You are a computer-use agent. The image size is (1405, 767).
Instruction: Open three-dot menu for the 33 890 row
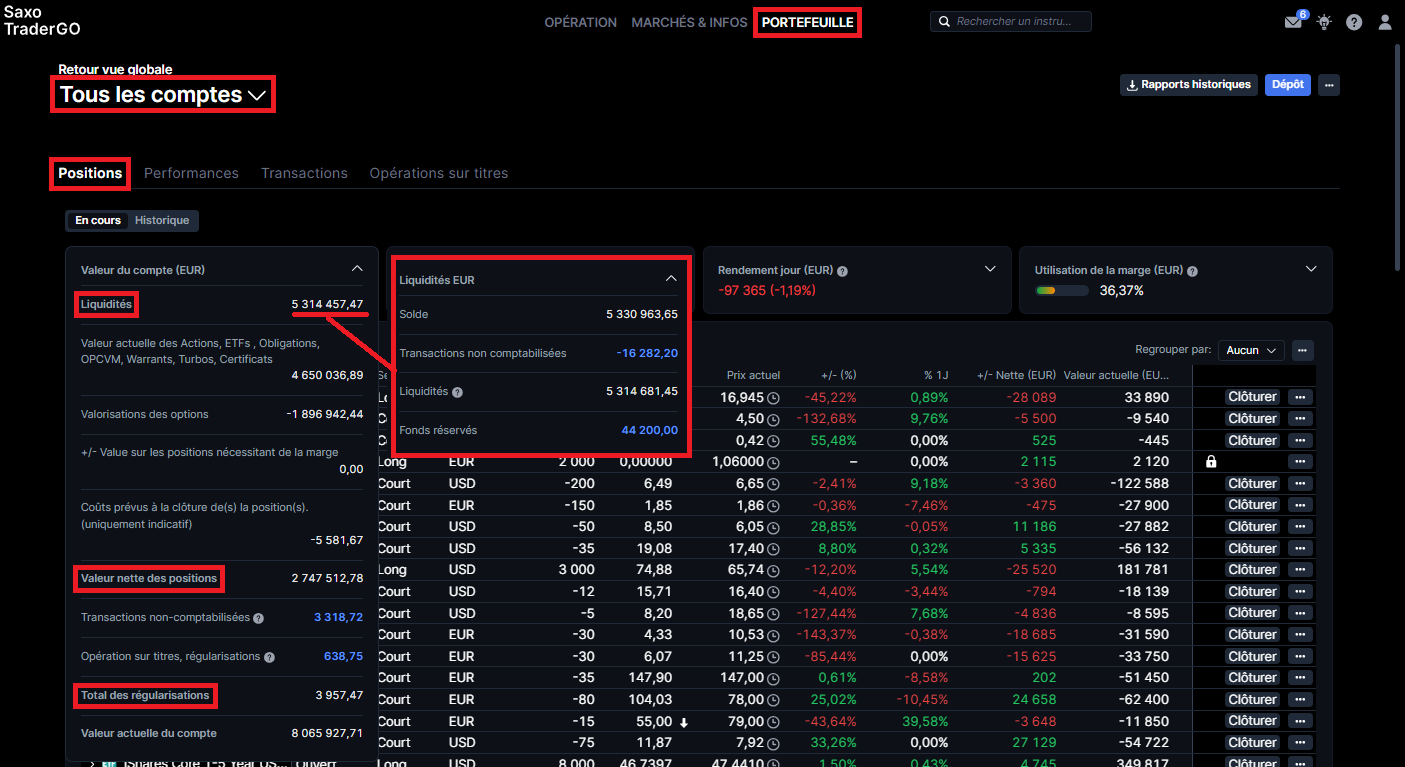tap(1300, 397)
